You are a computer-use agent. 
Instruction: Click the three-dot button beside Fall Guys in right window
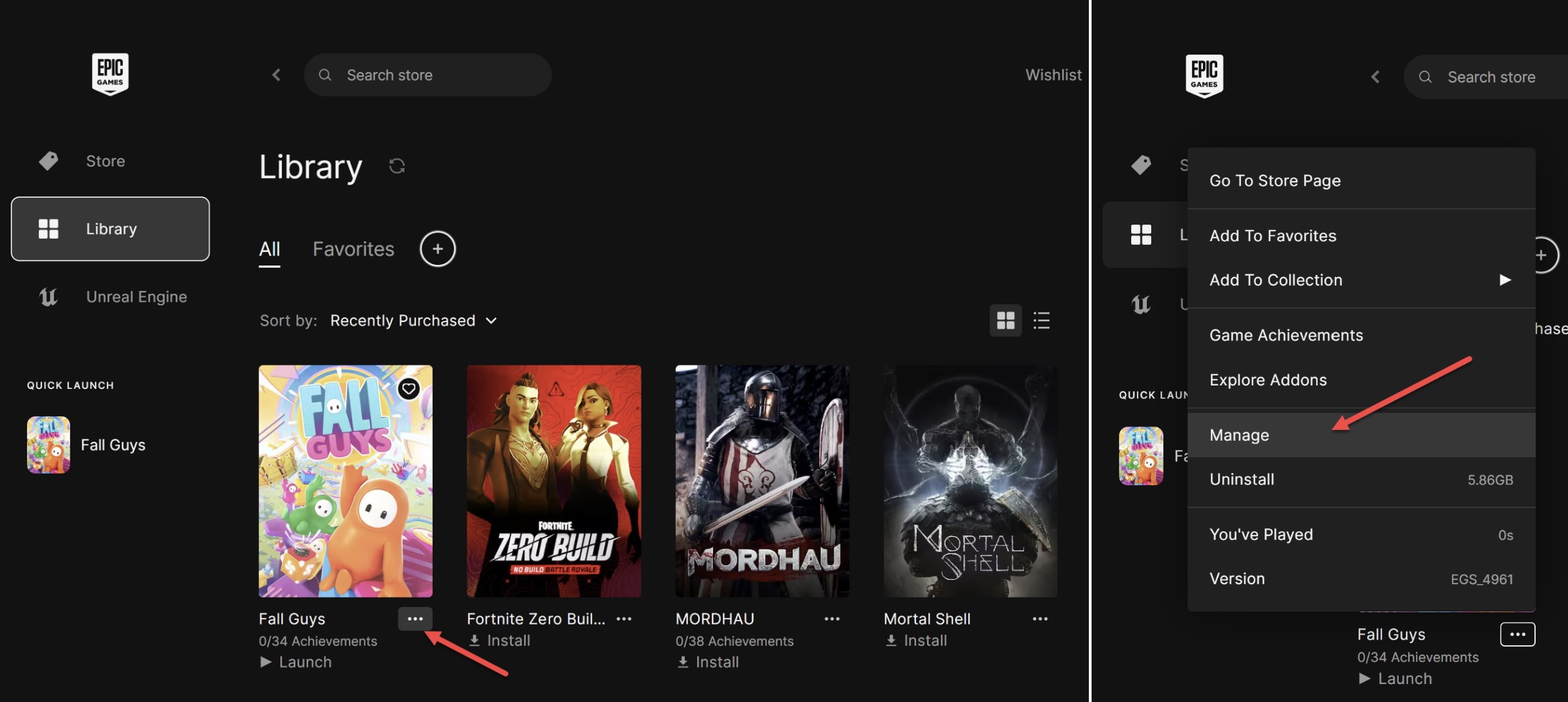click(x=1518, y=635)
